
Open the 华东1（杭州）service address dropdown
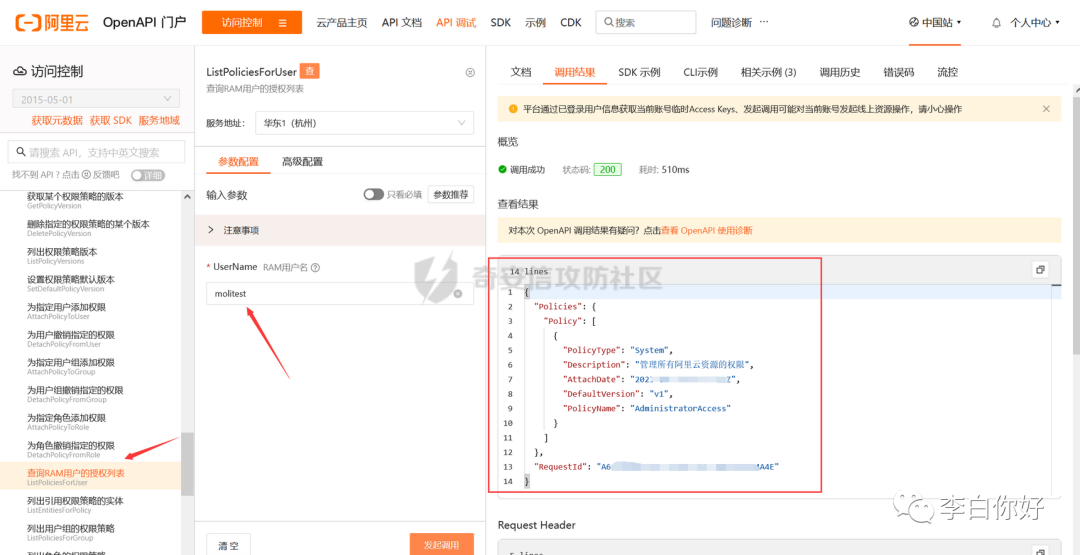click(x=364, y=123)
